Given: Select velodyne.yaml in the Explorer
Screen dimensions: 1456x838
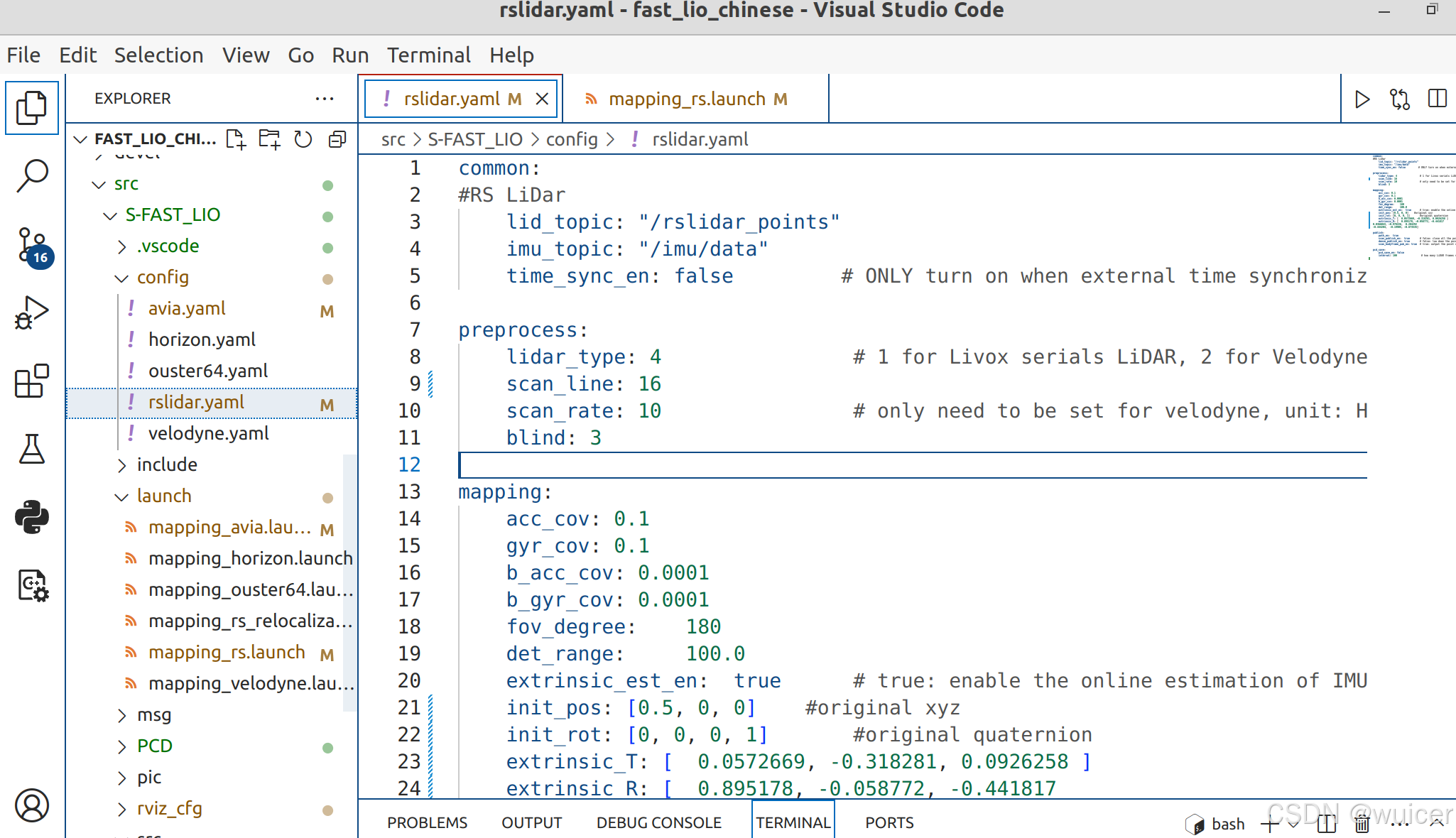Looking at the screenshot, I should point(207,433).
